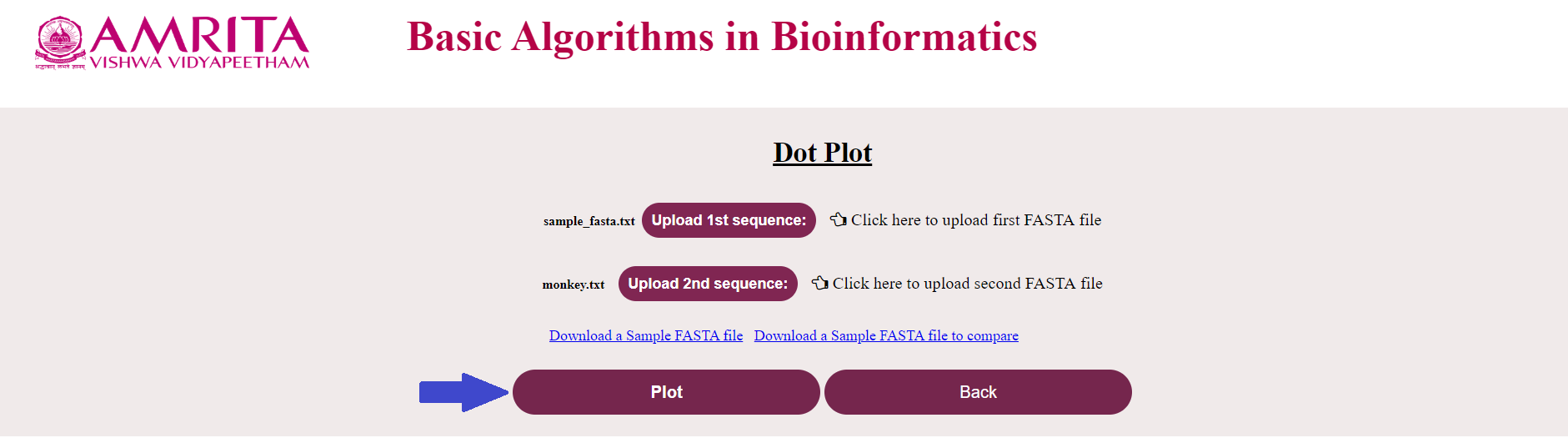The height and width of the screenshot is (438, 1568).
Task: Click the Vishwa Vidyapeetham subtitle text
Action: pos(199,63)
